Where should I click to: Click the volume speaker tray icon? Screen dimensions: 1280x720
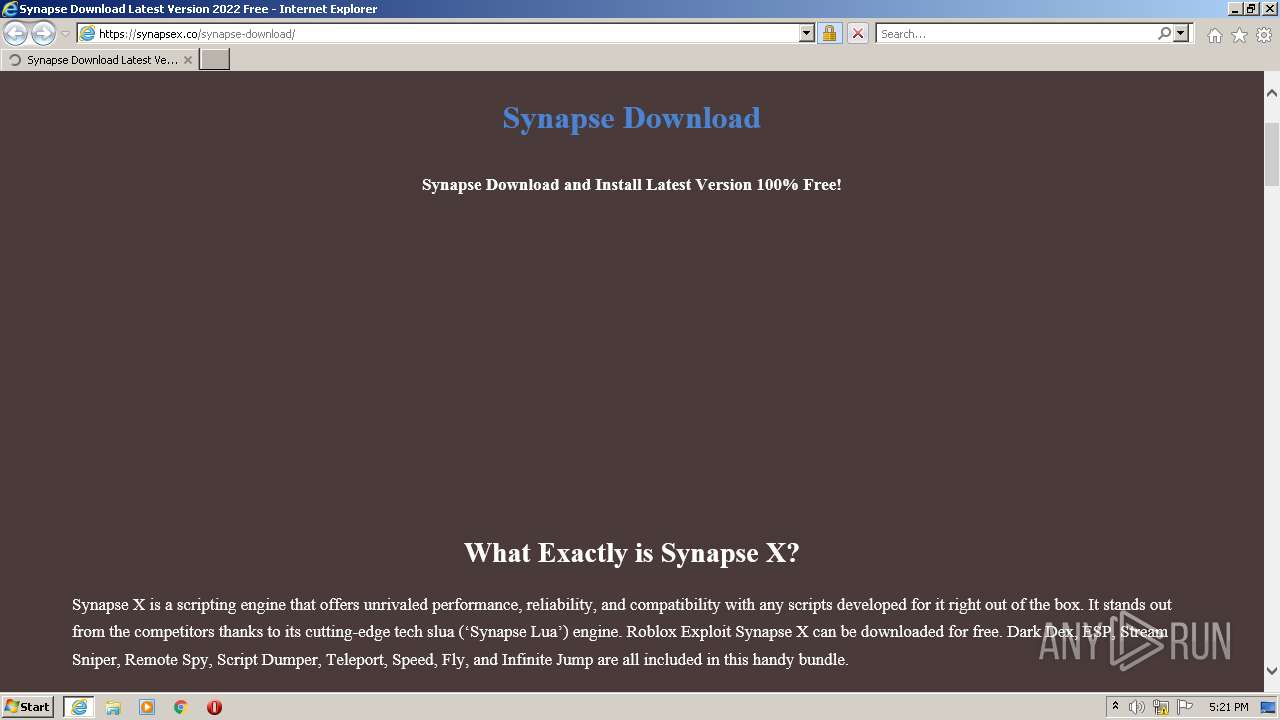(1137, 707)
